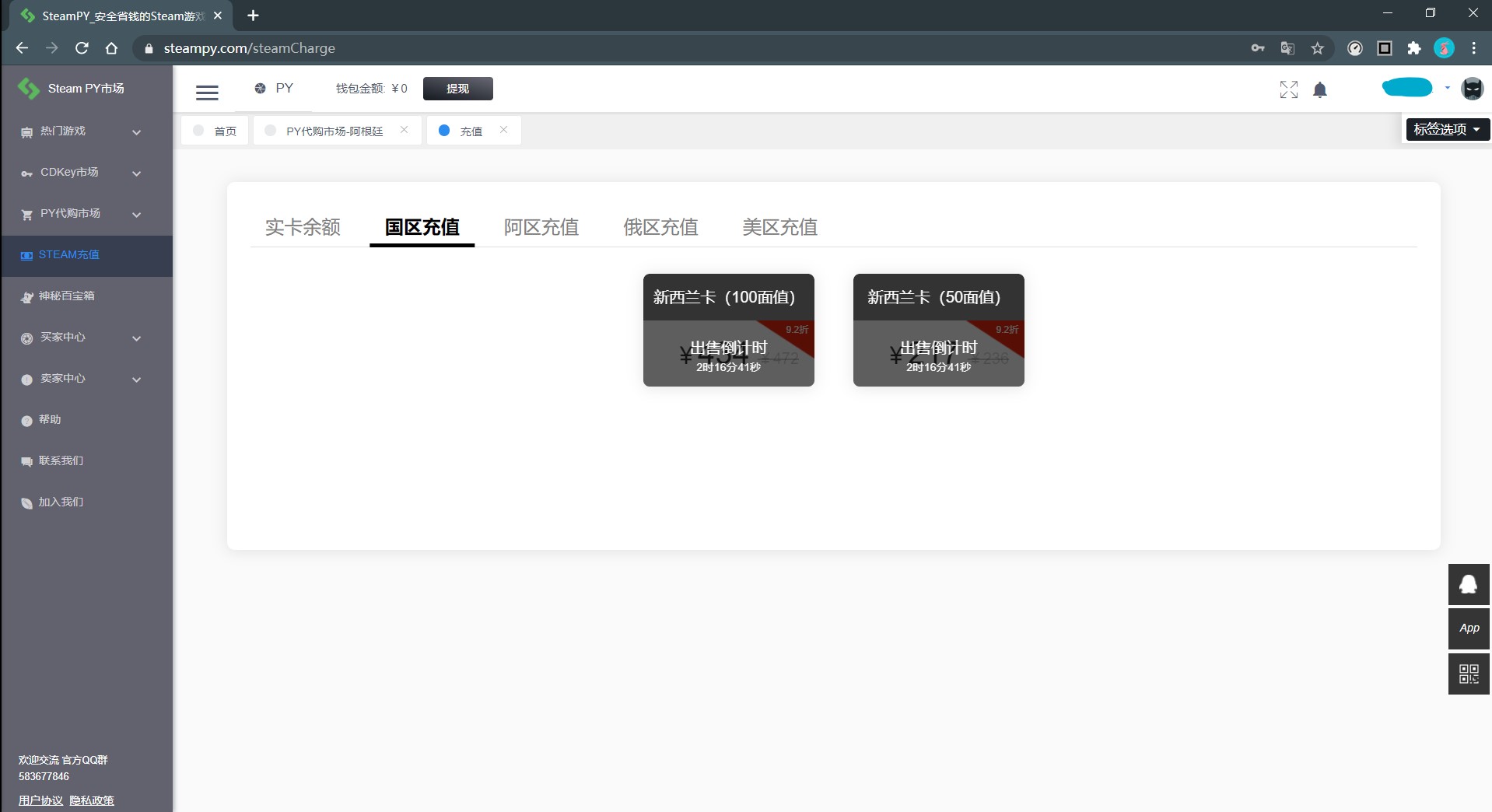The width and height of the screenshot is (1492, 812).
Task: Open the 隐私政策 link
Action: (92, 800)
